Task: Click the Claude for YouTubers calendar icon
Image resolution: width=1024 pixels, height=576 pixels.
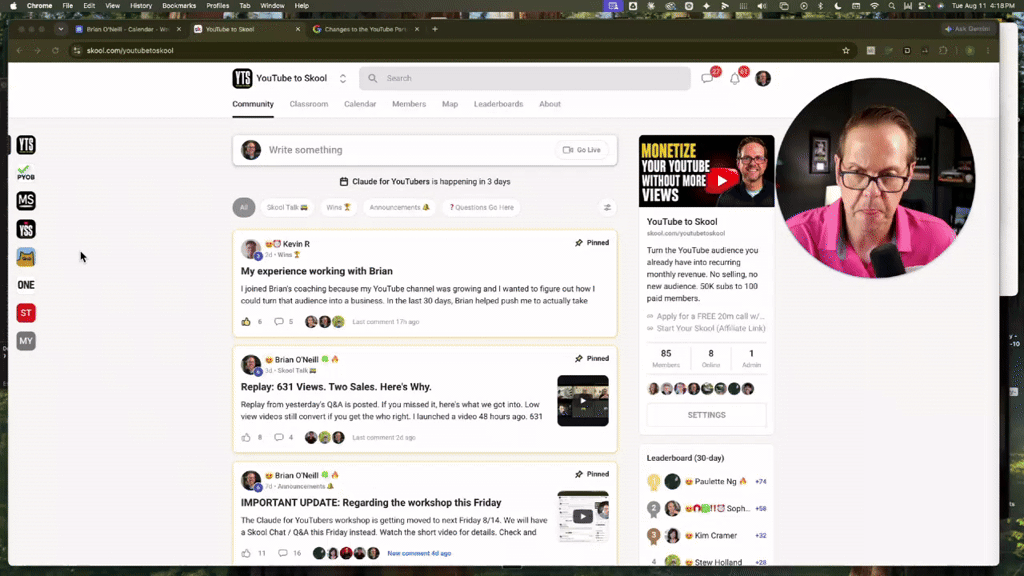Action: point(344,182)
